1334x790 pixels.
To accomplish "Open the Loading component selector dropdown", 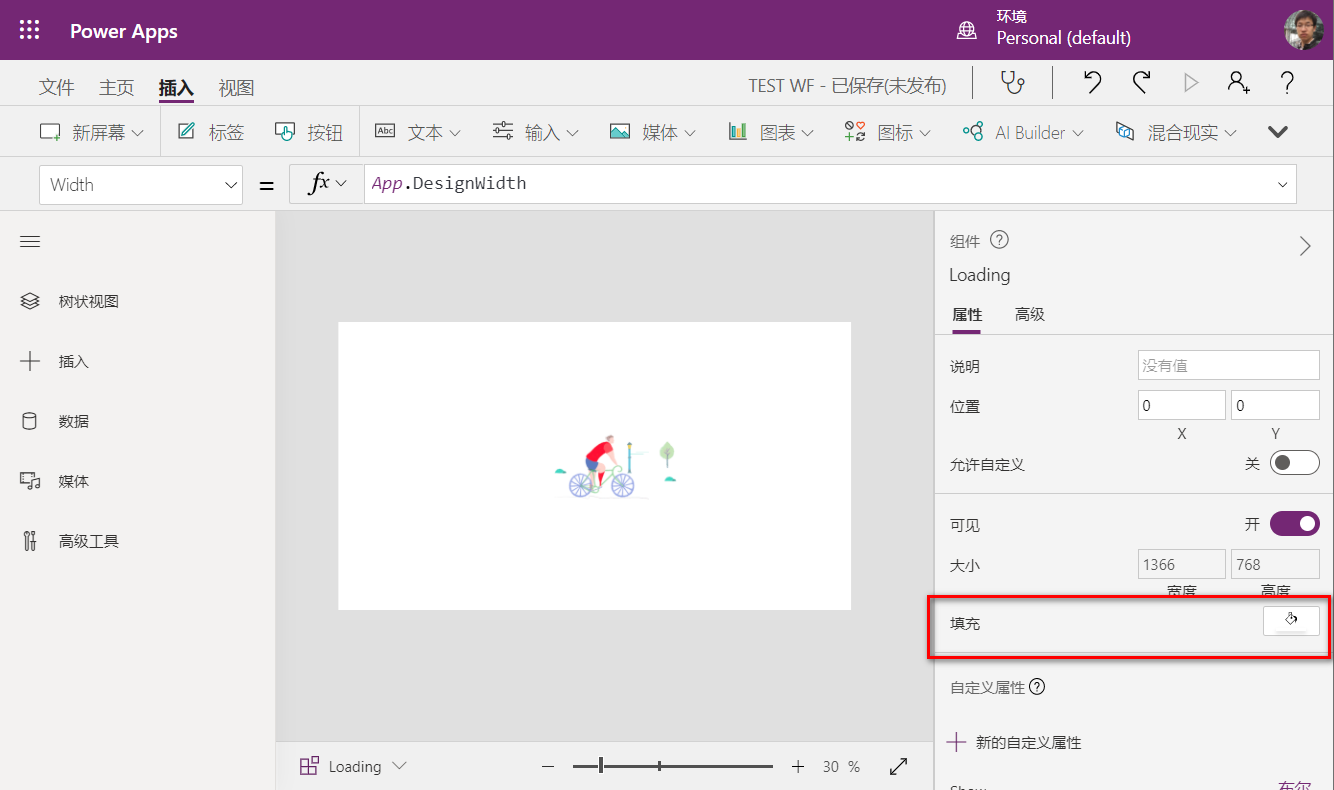I will tap(353, 767).
